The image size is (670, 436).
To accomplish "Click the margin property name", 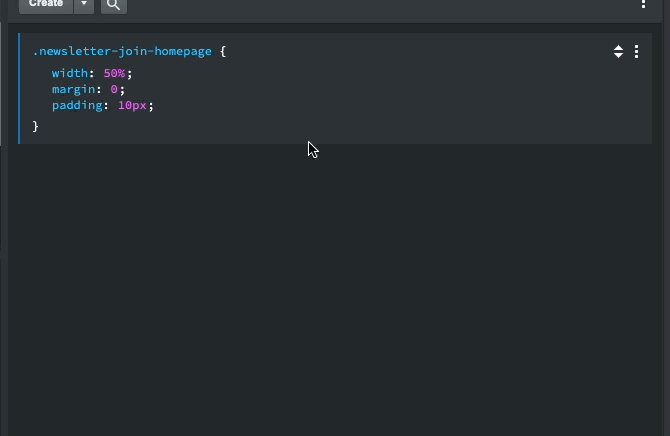I will [73, 89].
